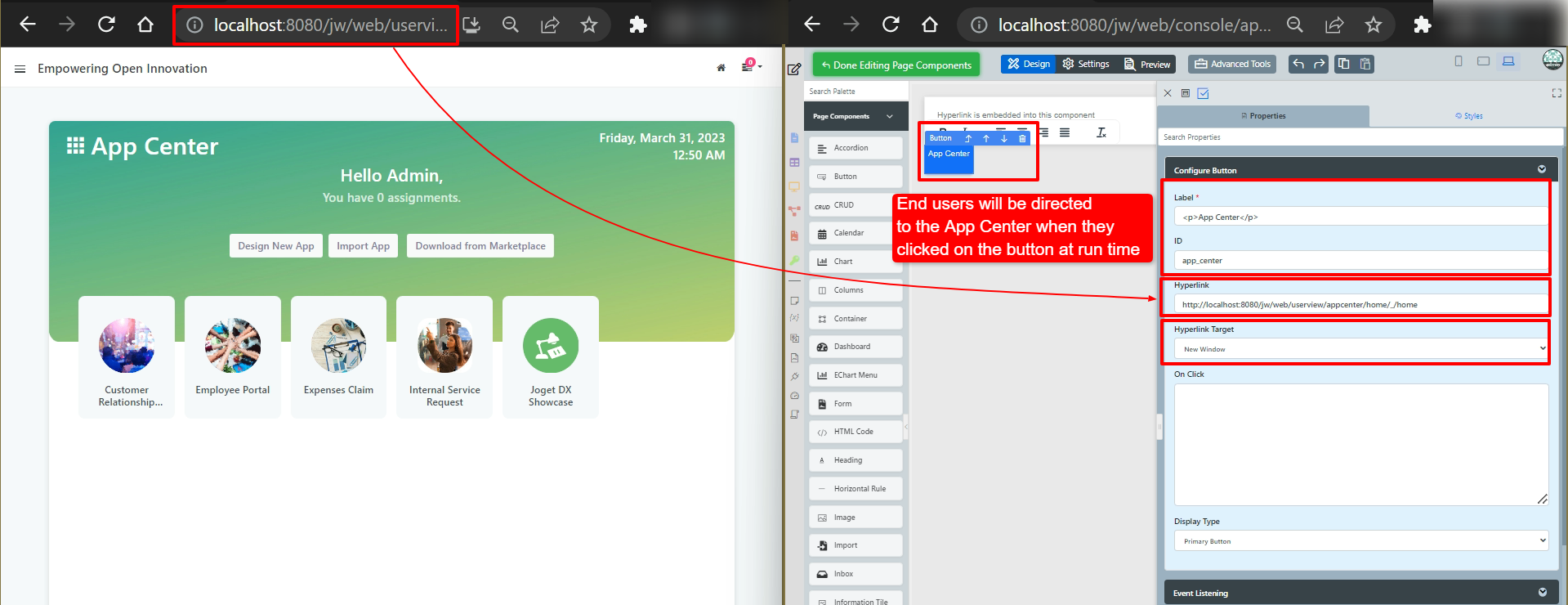The height and width of the screenshot is (605, 1568).
Task: Click zoom magnifier in left browser toolbar
Action: point(511,25)
